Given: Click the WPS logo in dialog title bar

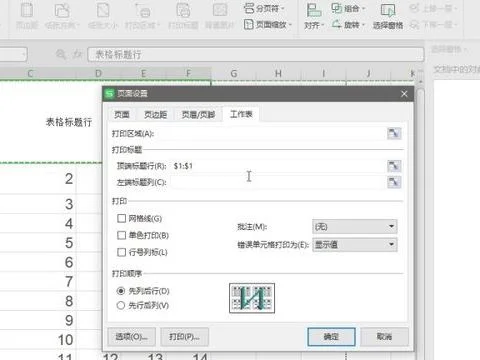Looking at the screenshot, I should [x=109, y=93].
